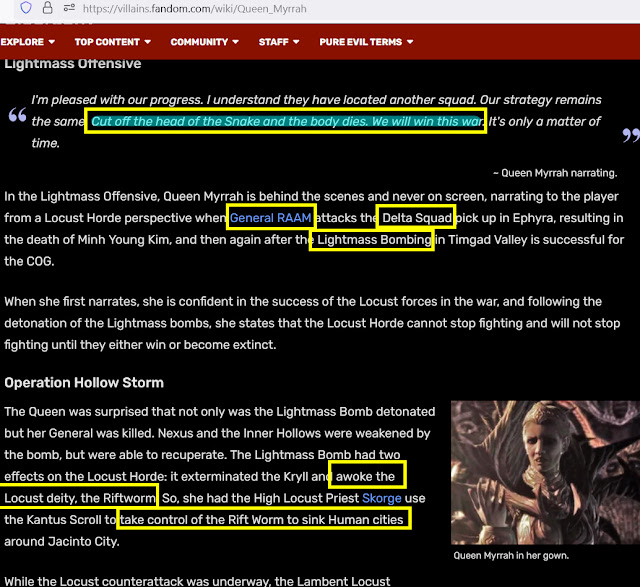Screen dimensions: 640x587
Task: Open the Queen Myrrah gown image
Action: 545,472
